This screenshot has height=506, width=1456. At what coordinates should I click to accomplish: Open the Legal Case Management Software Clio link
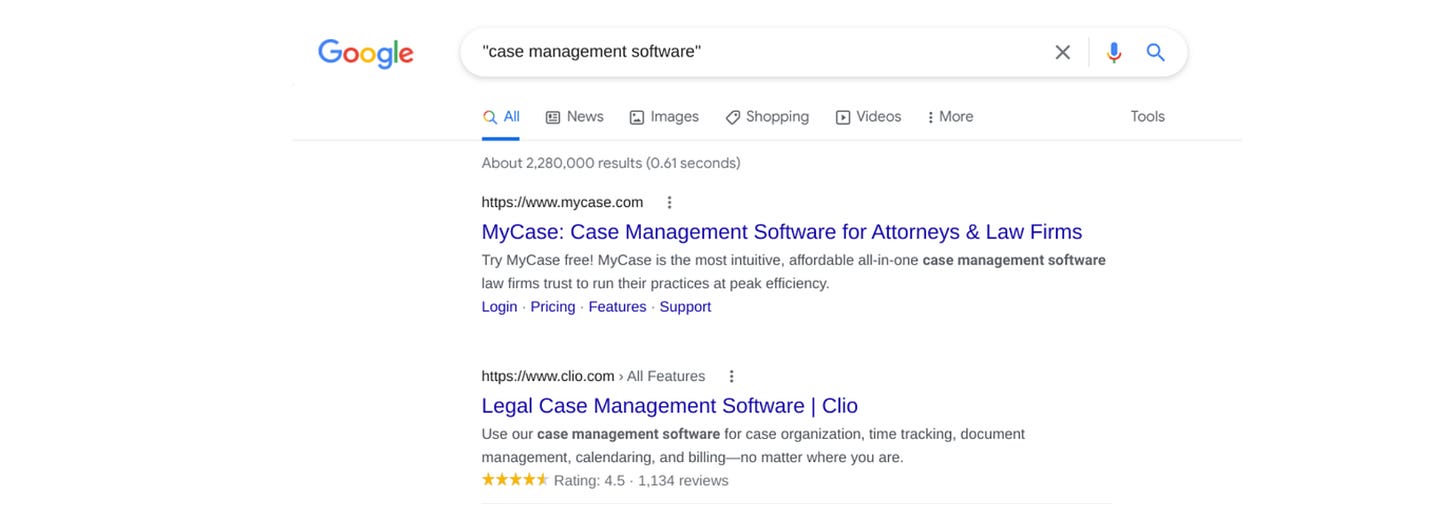click(x=670, y=406)
